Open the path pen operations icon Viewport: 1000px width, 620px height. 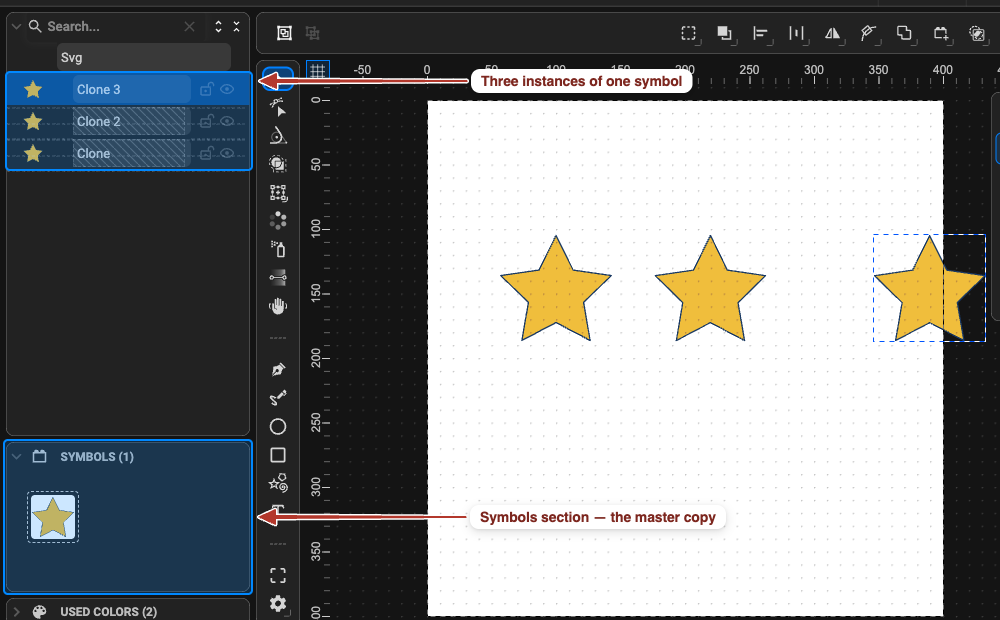tap(868, 33)
